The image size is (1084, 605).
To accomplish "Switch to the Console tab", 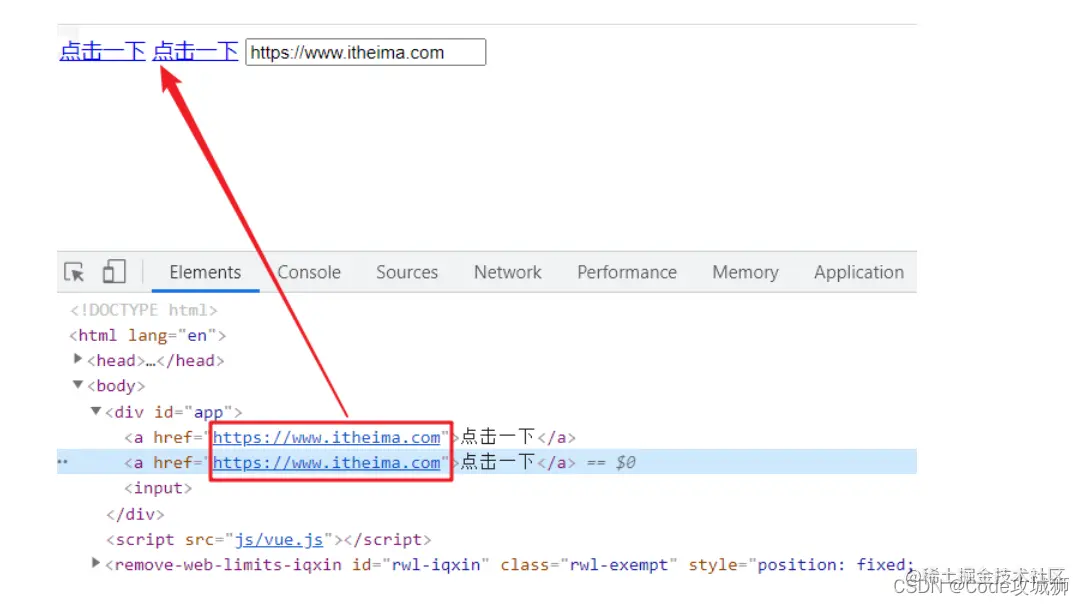I will 309,272.
